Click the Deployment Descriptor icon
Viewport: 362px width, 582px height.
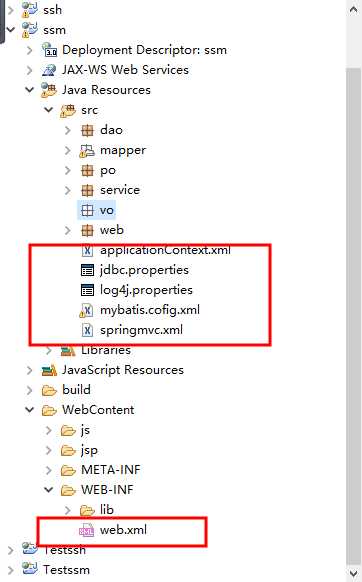pos(49,50)
